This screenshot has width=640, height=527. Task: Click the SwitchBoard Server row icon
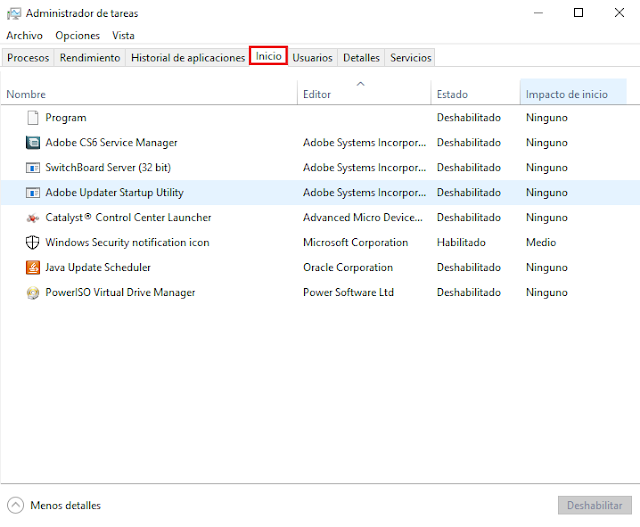pyautogui.click(x=33, y=168)
